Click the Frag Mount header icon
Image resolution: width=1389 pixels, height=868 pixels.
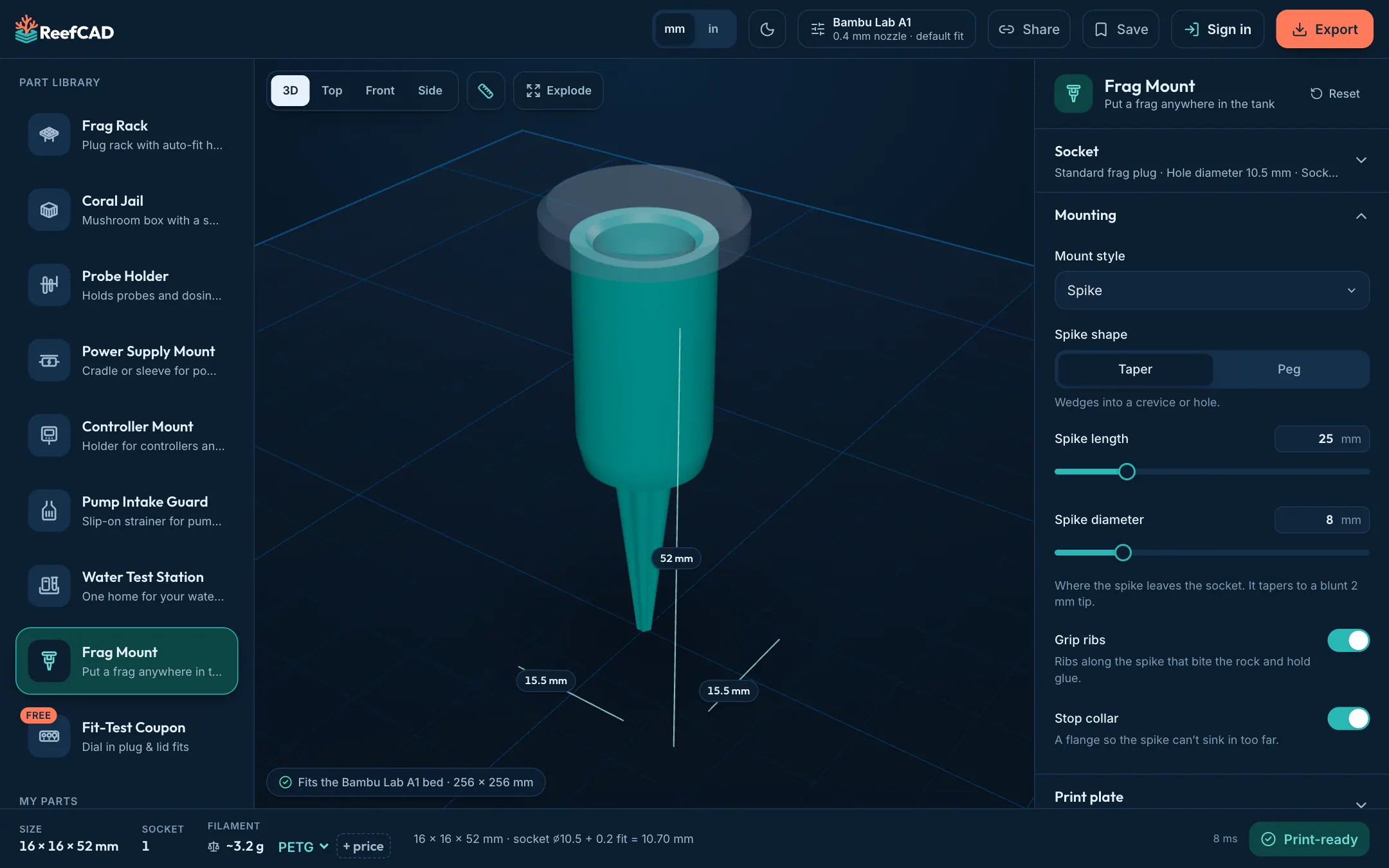pos(1073,94)
